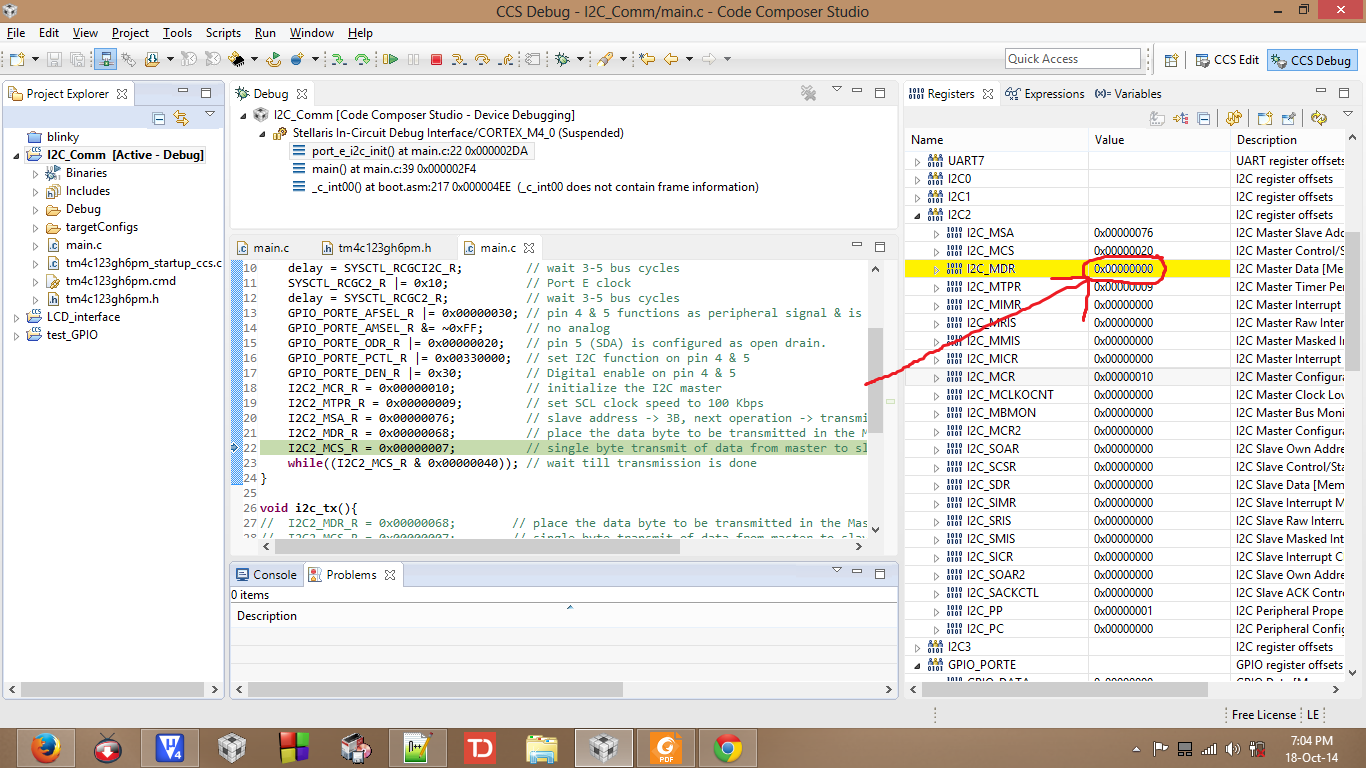Open the Project Explorer view menu
Viewport: 1366px width, 768px height.
tap(210, 114)
